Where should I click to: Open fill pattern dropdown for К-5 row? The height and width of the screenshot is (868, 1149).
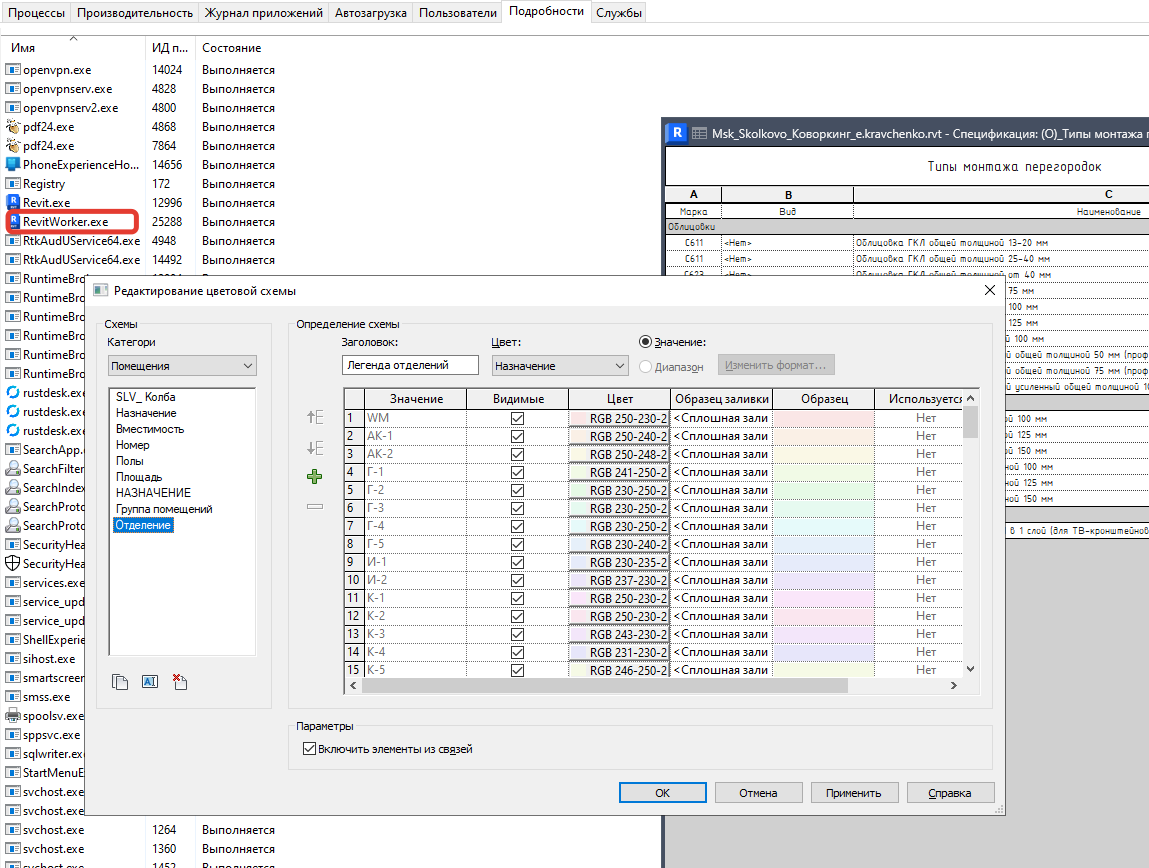[721, 669]
